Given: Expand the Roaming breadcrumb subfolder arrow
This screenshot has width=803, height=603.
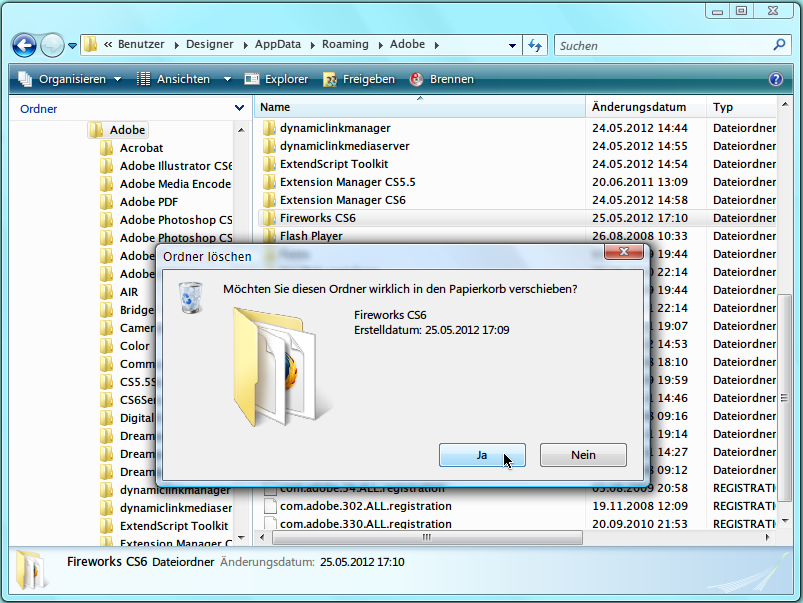Looking at the screenshot, I should [x=381, y=45].
